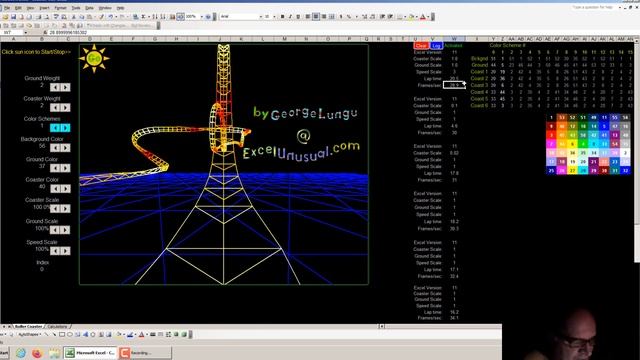Click the Font Color red A icon

423,17
